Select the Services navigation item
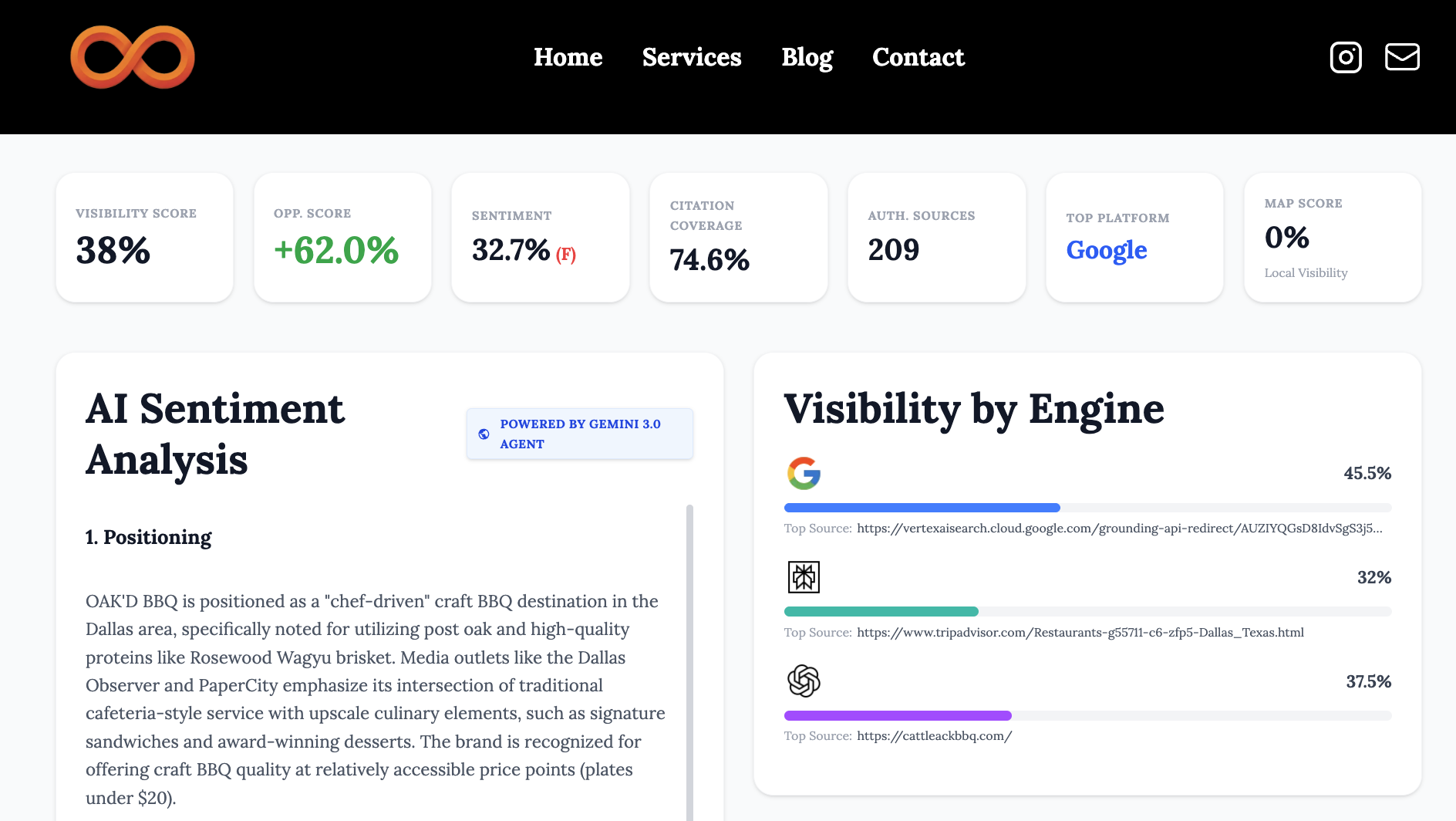1456x821 pixels. [691, 57]
